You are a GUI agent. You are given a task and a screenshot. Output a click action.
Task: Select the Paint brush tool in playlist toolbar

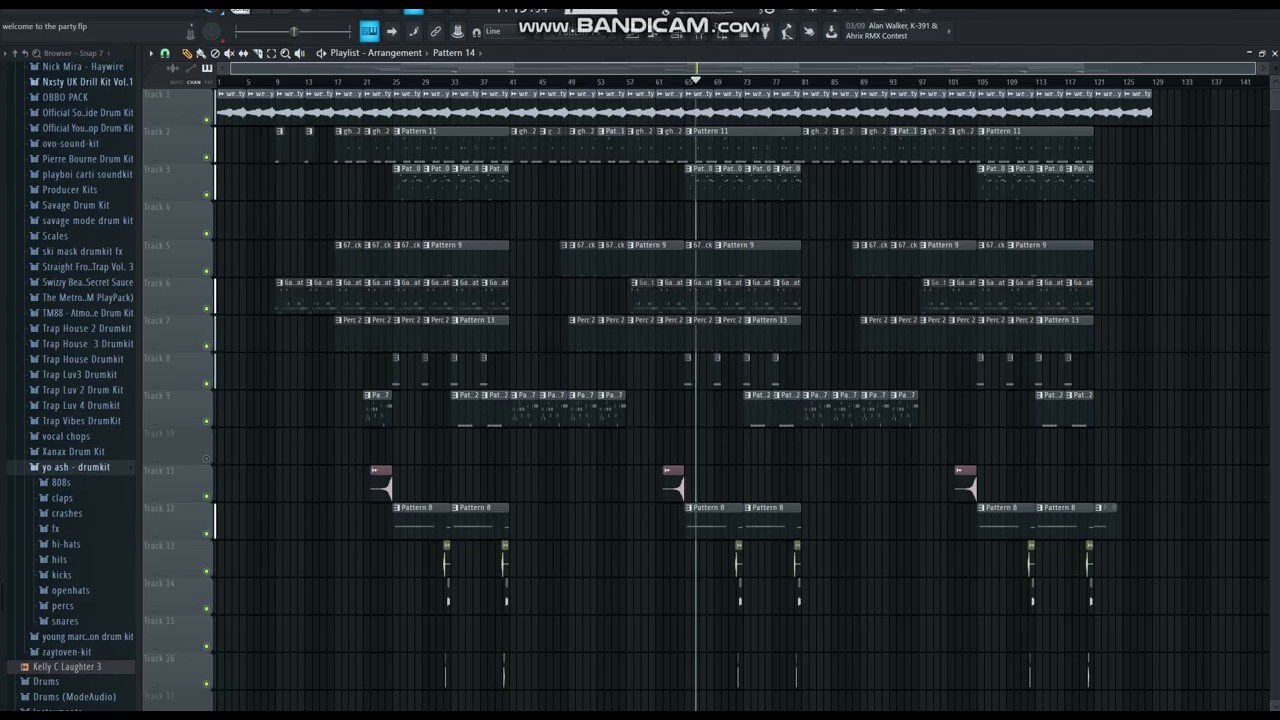tap(201, 53)
